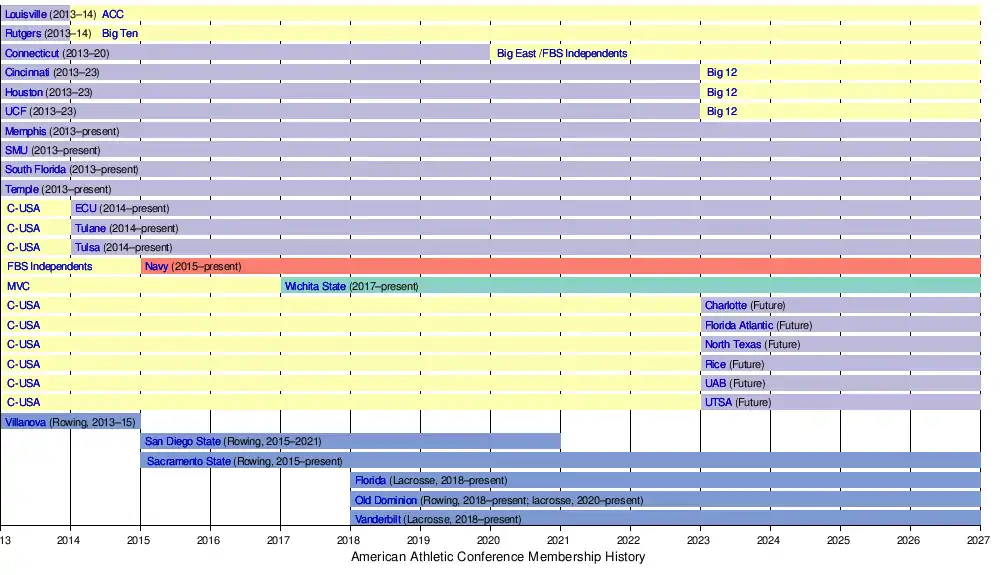1000x575 pixels.
Task: Open the Connecticut link
Action: (x=32, y=54)
